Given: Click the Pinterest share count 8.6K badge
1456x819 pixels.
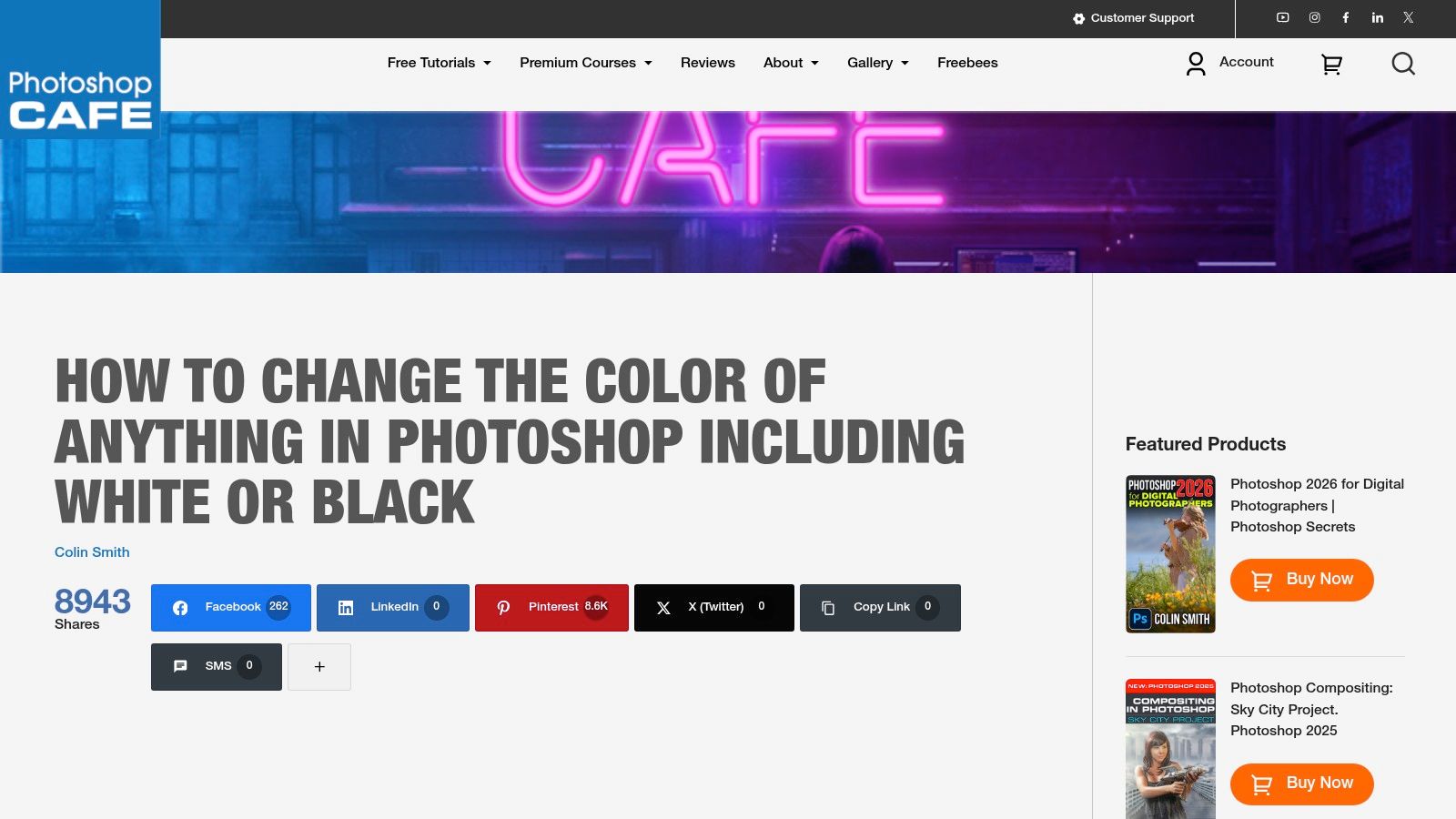Looking at the screenshot, I should coord(596,607).
